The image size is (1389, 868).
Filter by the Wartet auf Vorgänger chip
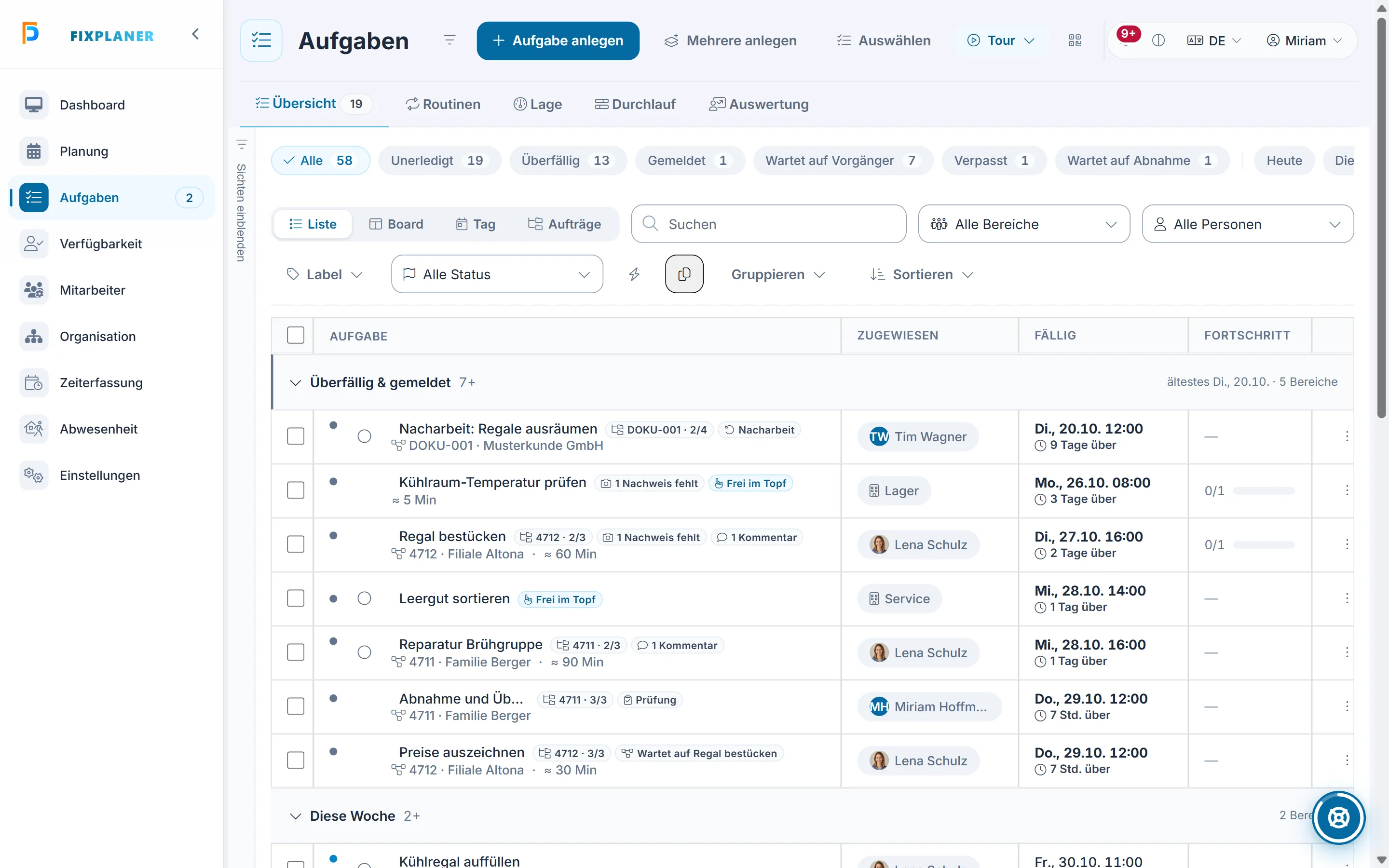pyautogui.click(x=843, y=161)
